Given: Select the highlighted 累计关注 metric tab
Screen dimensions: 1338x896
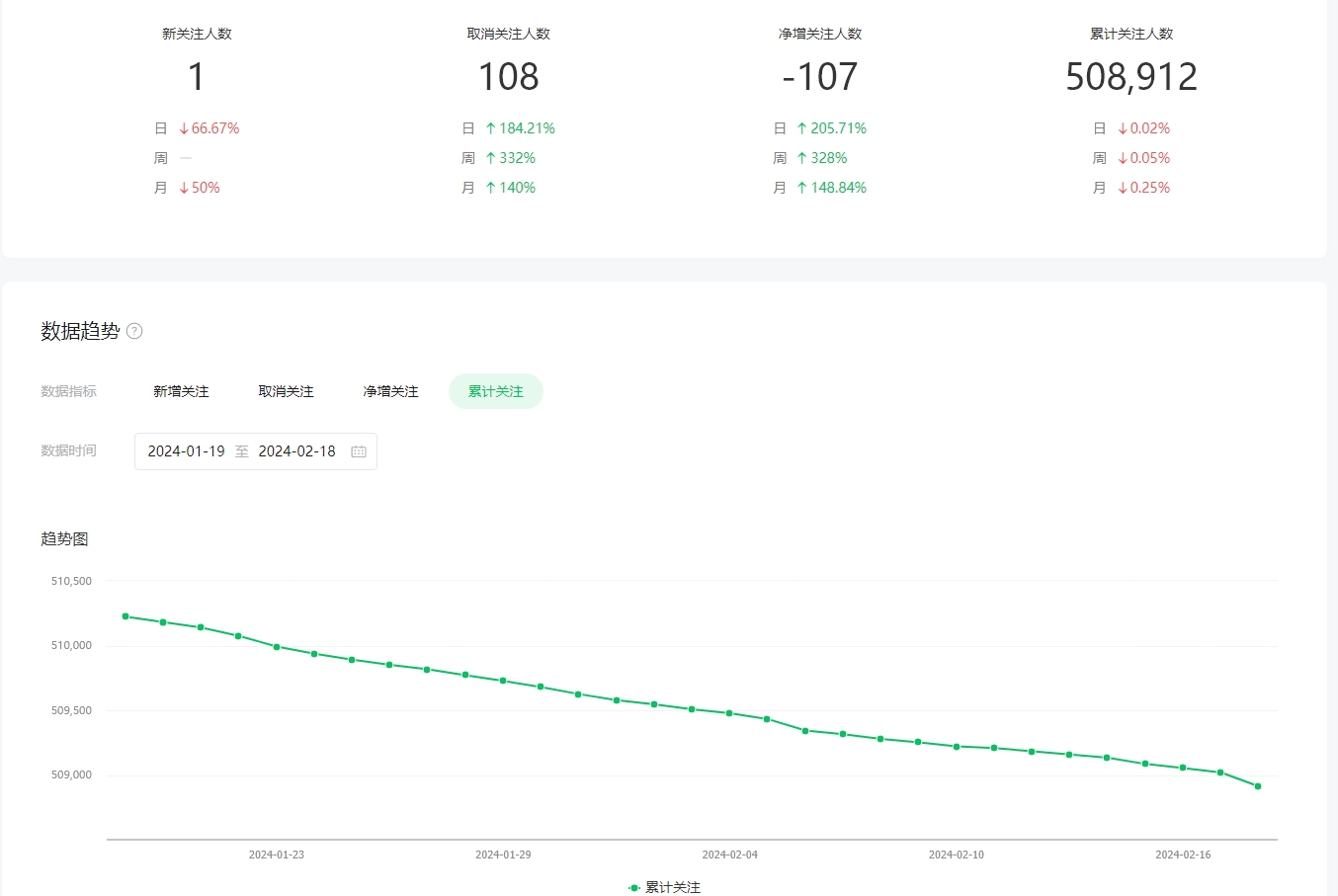Looking at the screenshot, I should click(495, 391).
